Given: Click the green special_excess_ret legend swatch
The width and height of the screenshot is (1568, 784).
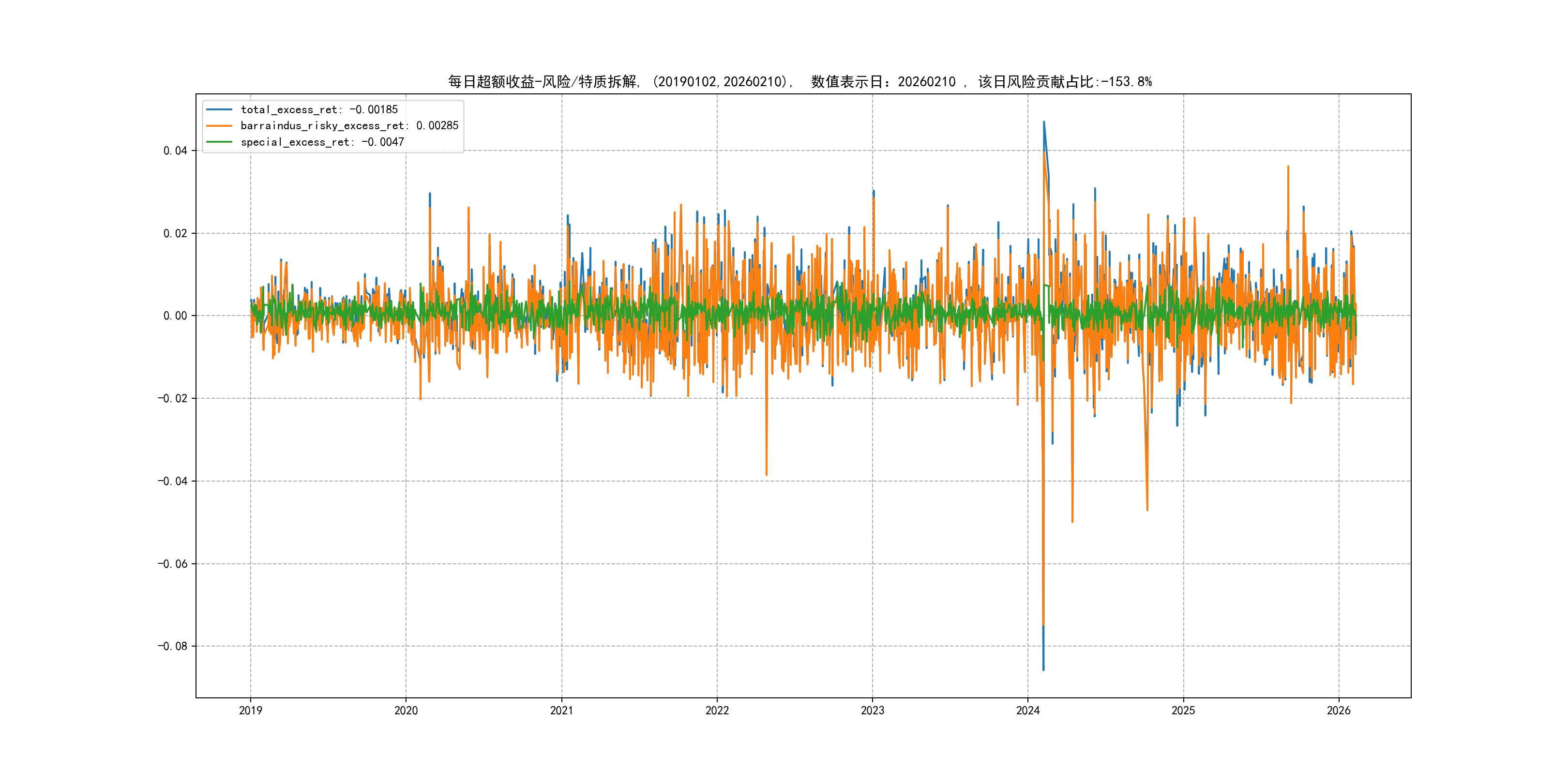Looking at the screenshot, I should [x=219, y=142].
